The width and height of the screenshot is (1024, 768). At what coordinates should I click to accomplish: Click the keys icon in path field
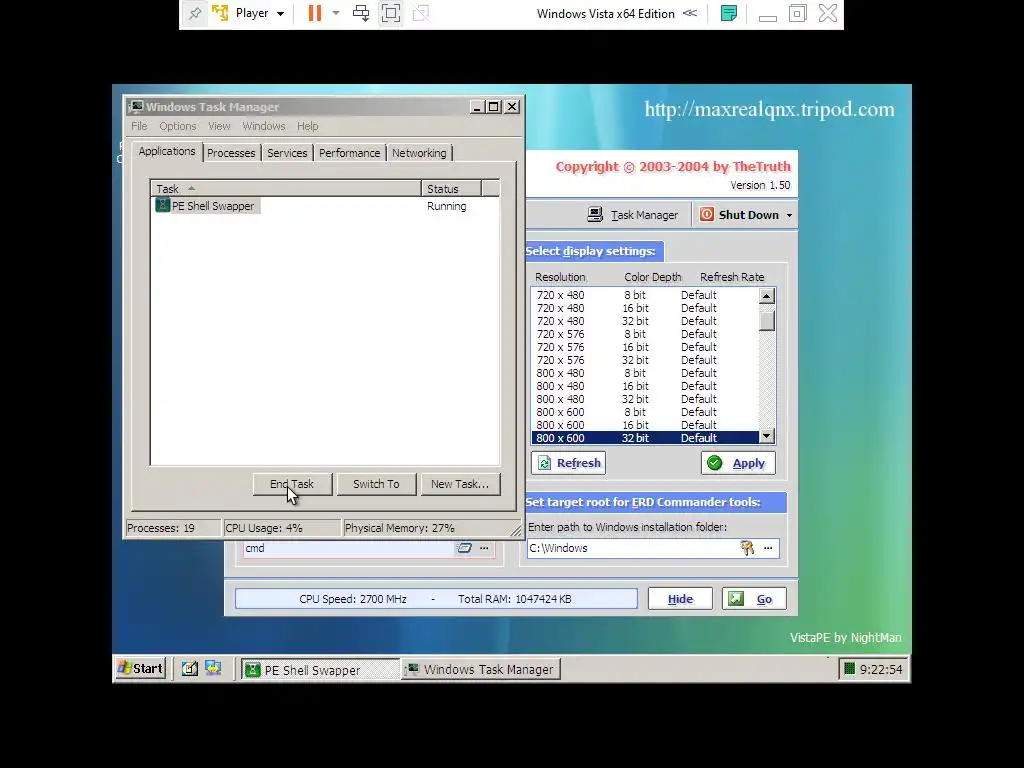(747, 548)
